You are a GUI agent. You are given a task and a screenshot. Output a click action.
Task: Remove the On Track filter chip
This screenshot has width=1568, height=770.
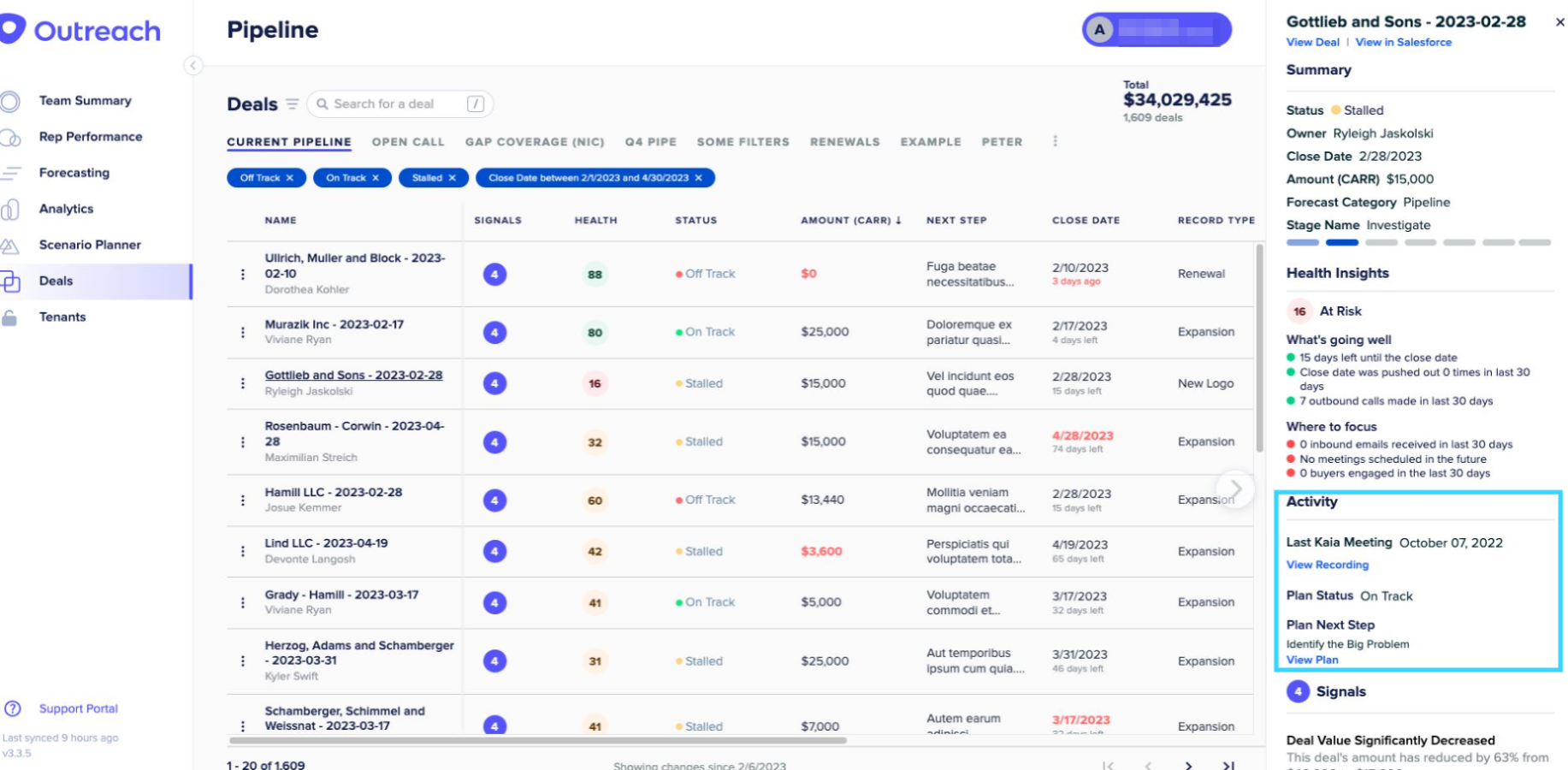tap(376, 178)
